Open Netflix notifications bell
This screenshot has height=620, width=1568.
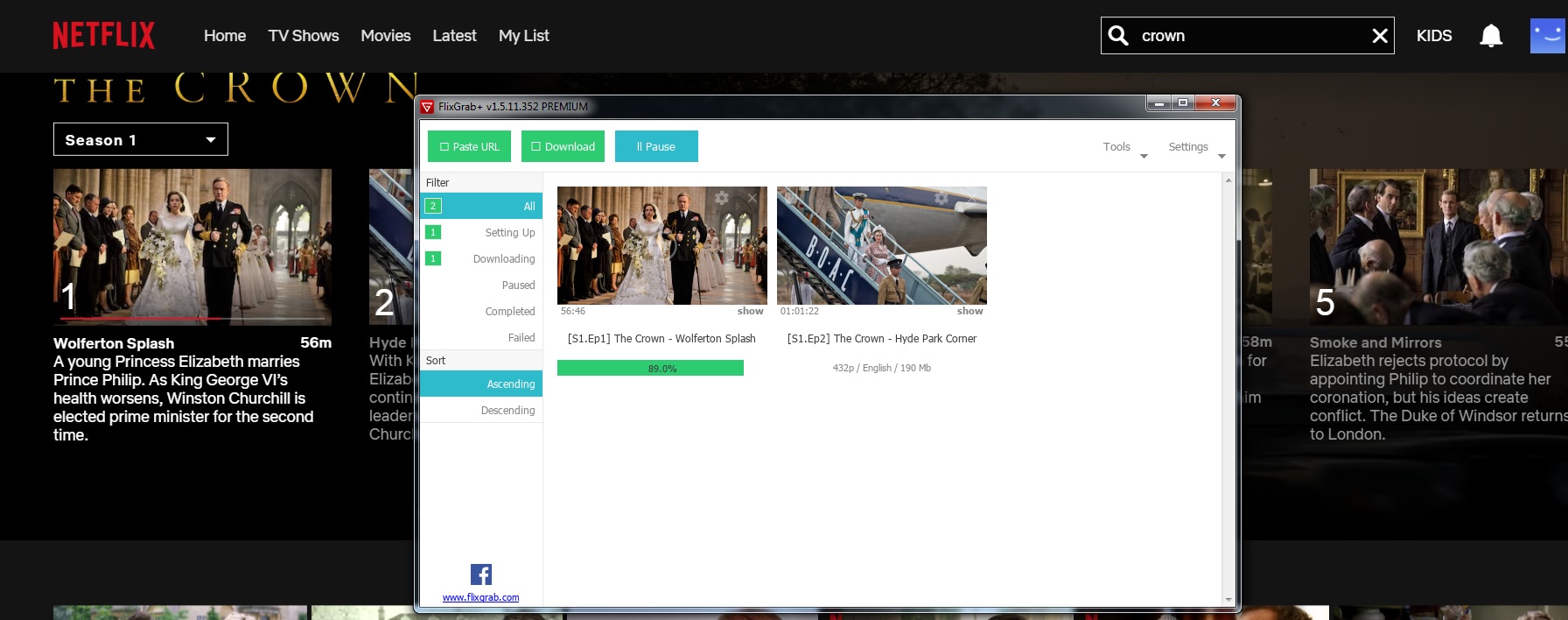1491,36
